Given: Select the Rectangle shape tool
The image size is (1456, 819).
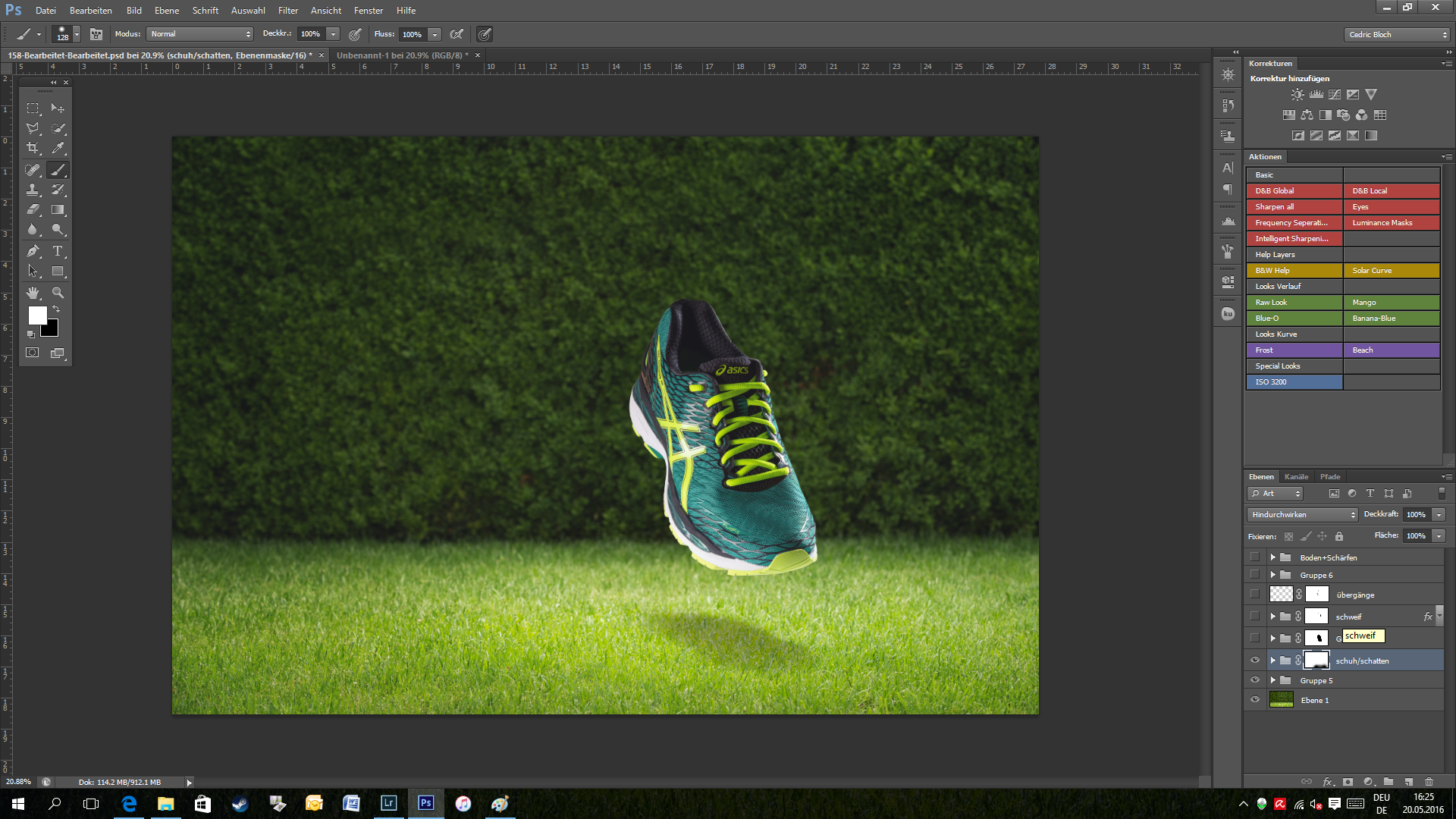Looking at the screenshot, I should coord(58,271).
